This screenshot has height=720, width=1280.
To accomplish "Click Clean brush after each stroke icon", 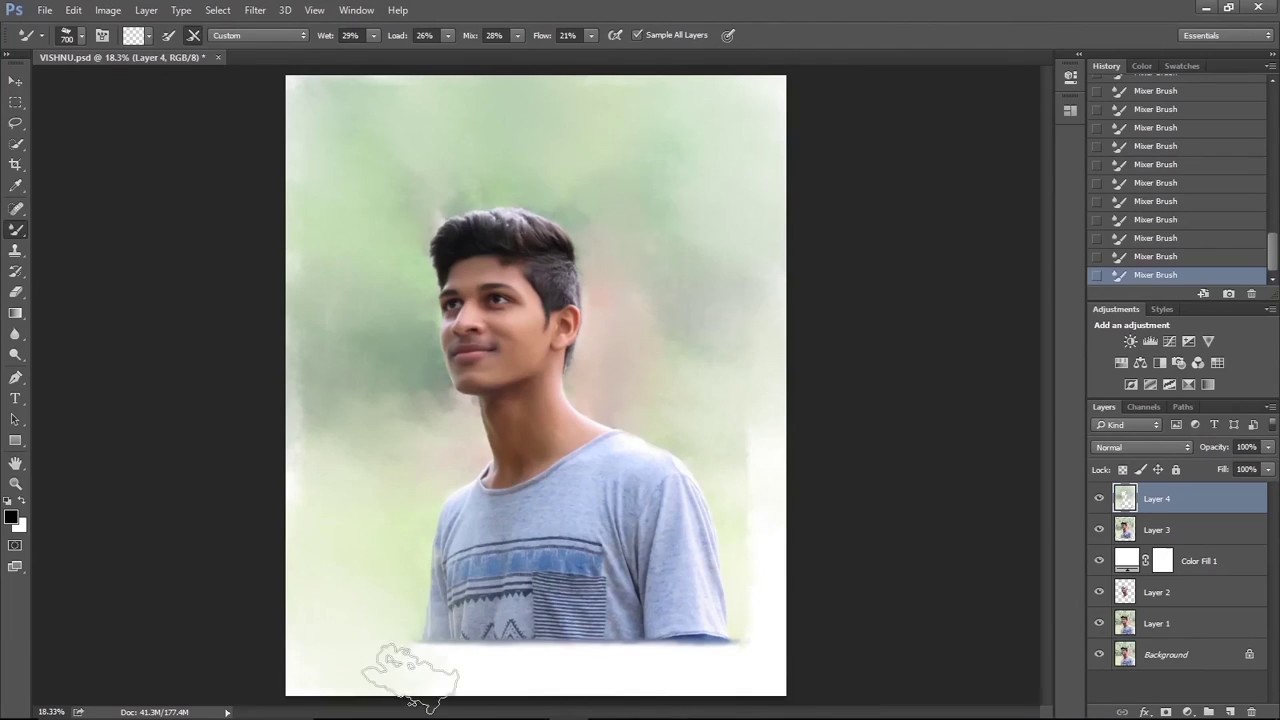I will tap(194, 35).
